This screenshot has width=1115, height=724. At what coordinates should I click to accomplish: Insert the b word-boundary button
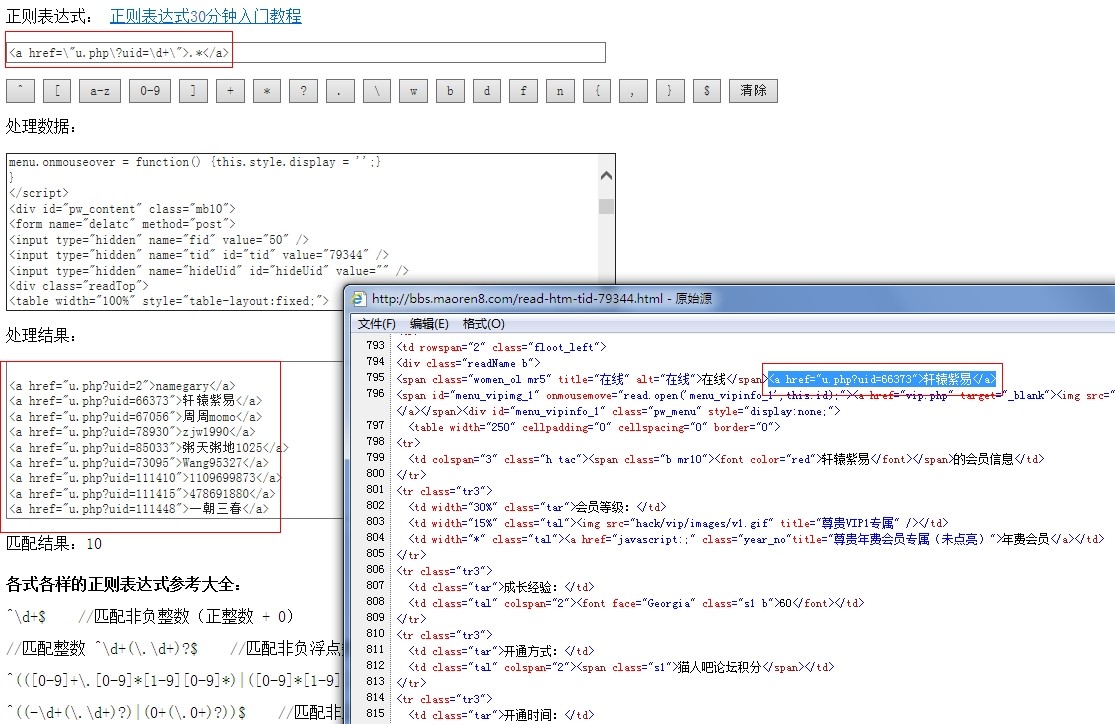click(x=450, y=91)
